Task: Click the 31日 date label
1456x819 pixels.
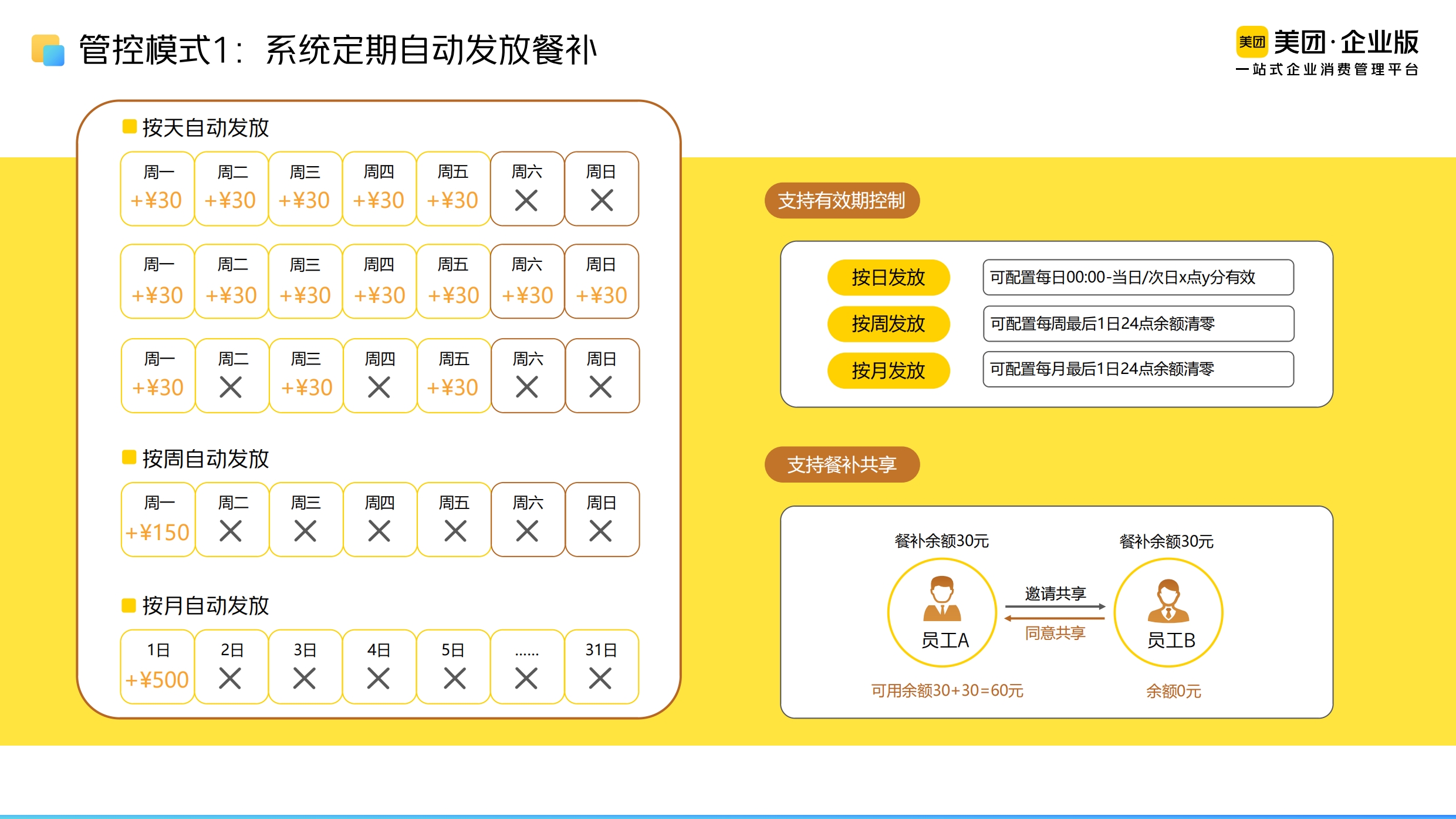Action: tap(601, 650)
